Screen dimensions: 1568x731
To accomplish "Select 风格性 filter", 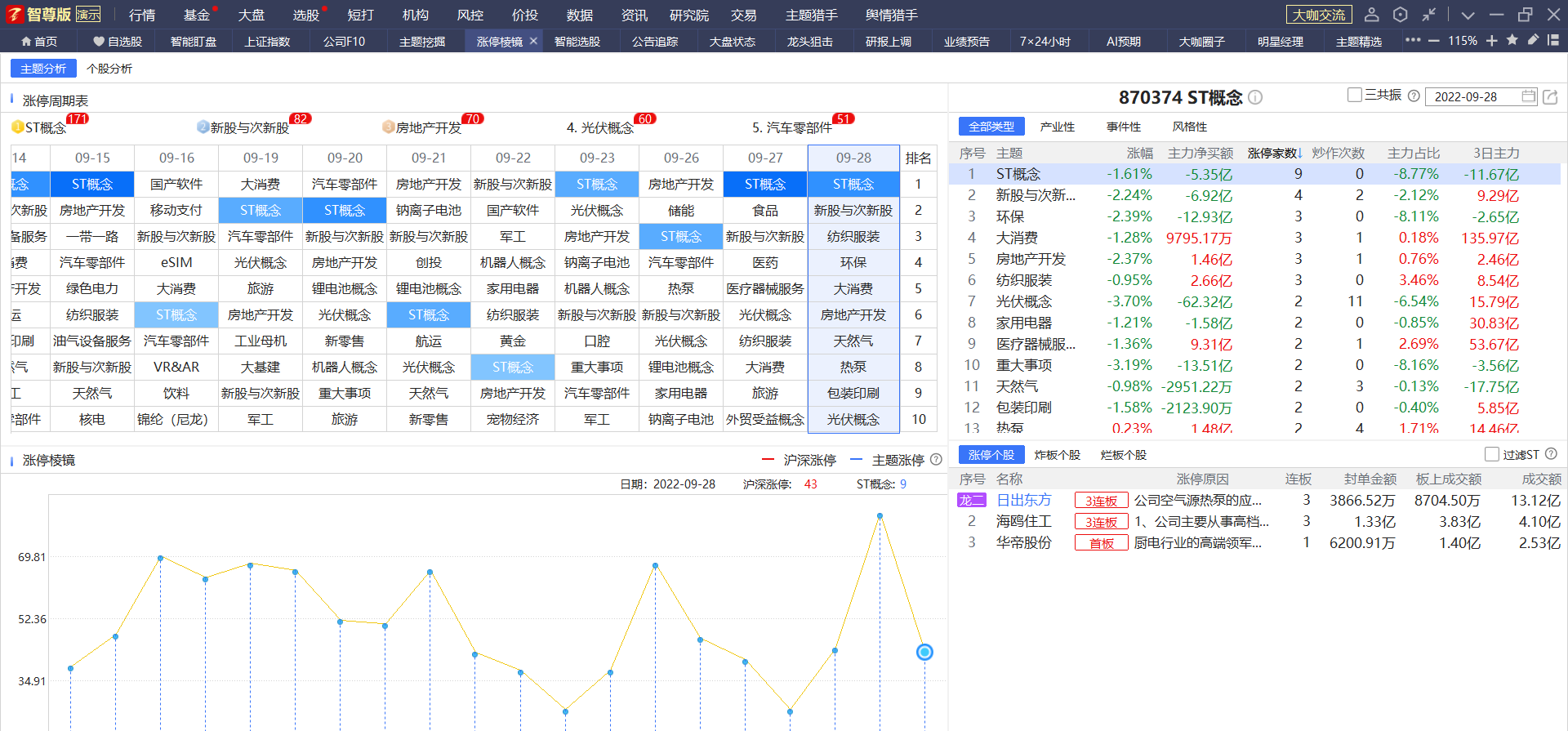I will coord(1190,127).
